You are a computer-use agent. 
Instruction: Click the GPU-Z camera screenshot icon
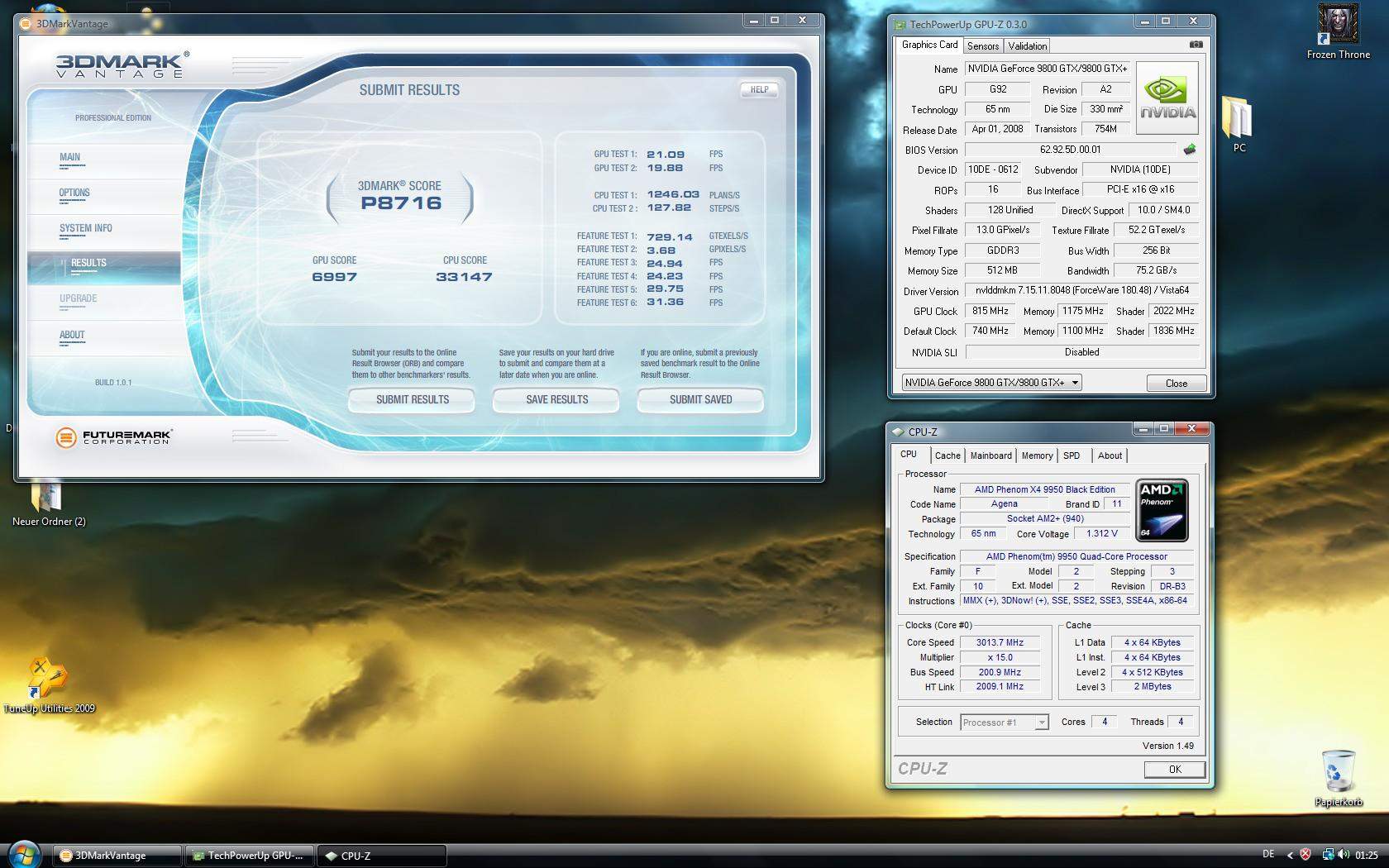coord(1196,45)
